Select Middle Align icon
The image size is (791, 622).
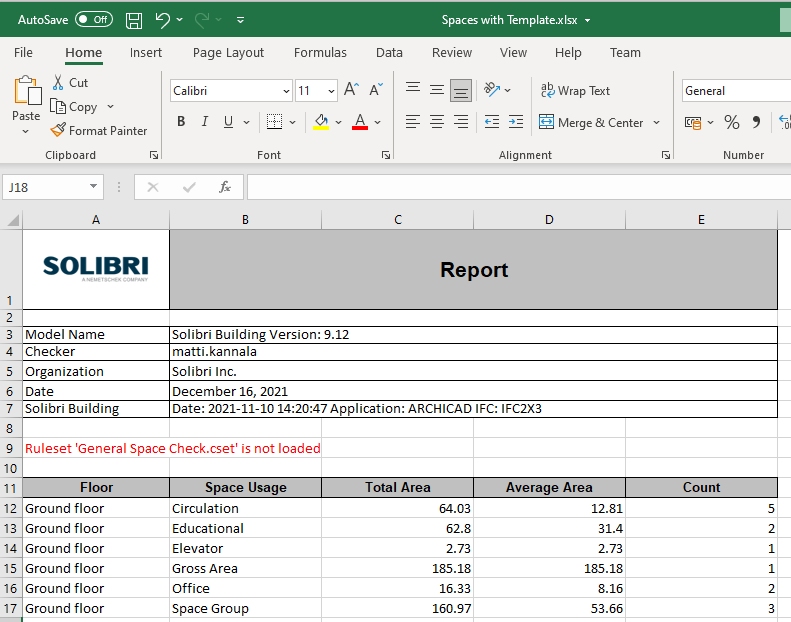[437, 90]
